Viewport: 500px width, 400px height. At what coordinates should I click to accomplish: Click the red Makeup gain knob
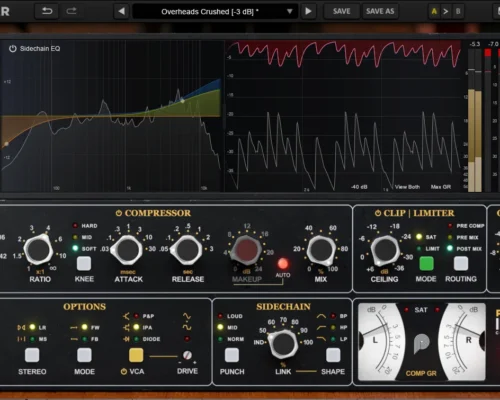247,250
